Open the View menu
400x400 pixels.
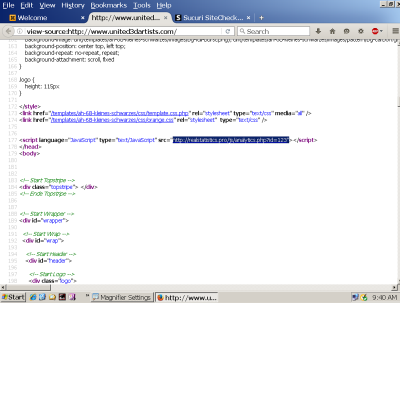[x=47, y=5]
